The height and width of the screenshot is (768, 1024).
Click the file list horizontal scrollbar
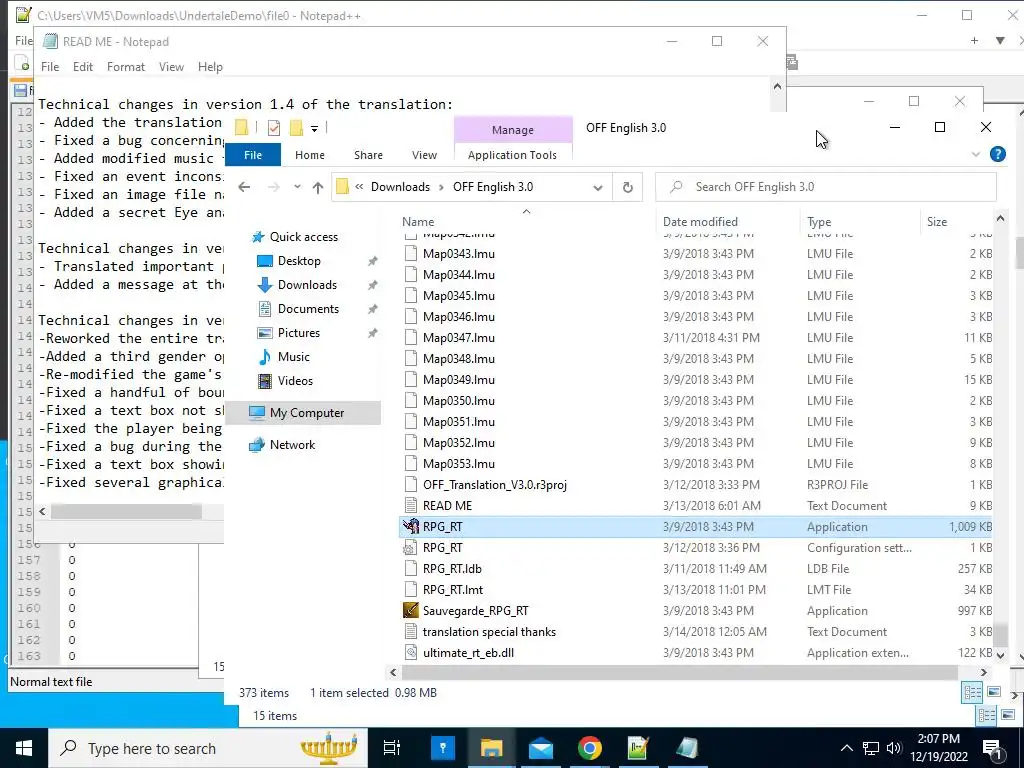pos(679,672)
